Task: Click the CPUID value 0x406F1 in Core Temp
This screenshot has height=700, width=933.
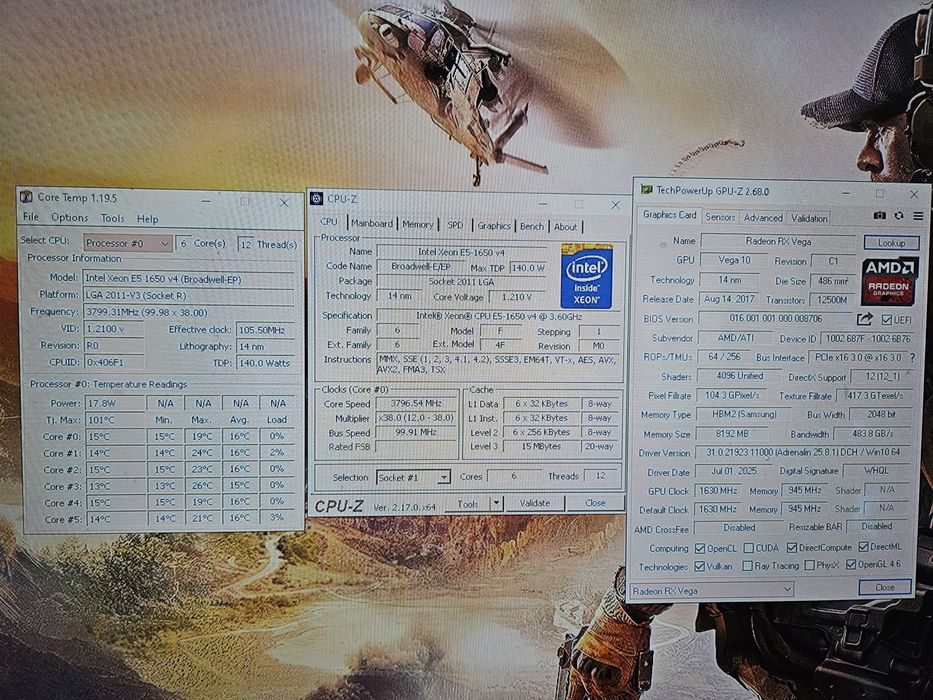Action: pos(114,362)
